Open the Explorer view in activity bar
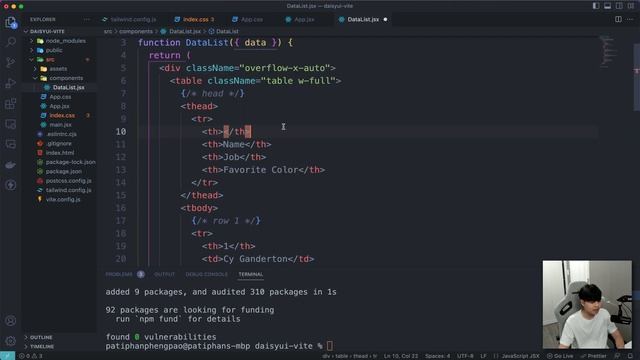Viewport: 640px width, 360px height. pos(11,22)
